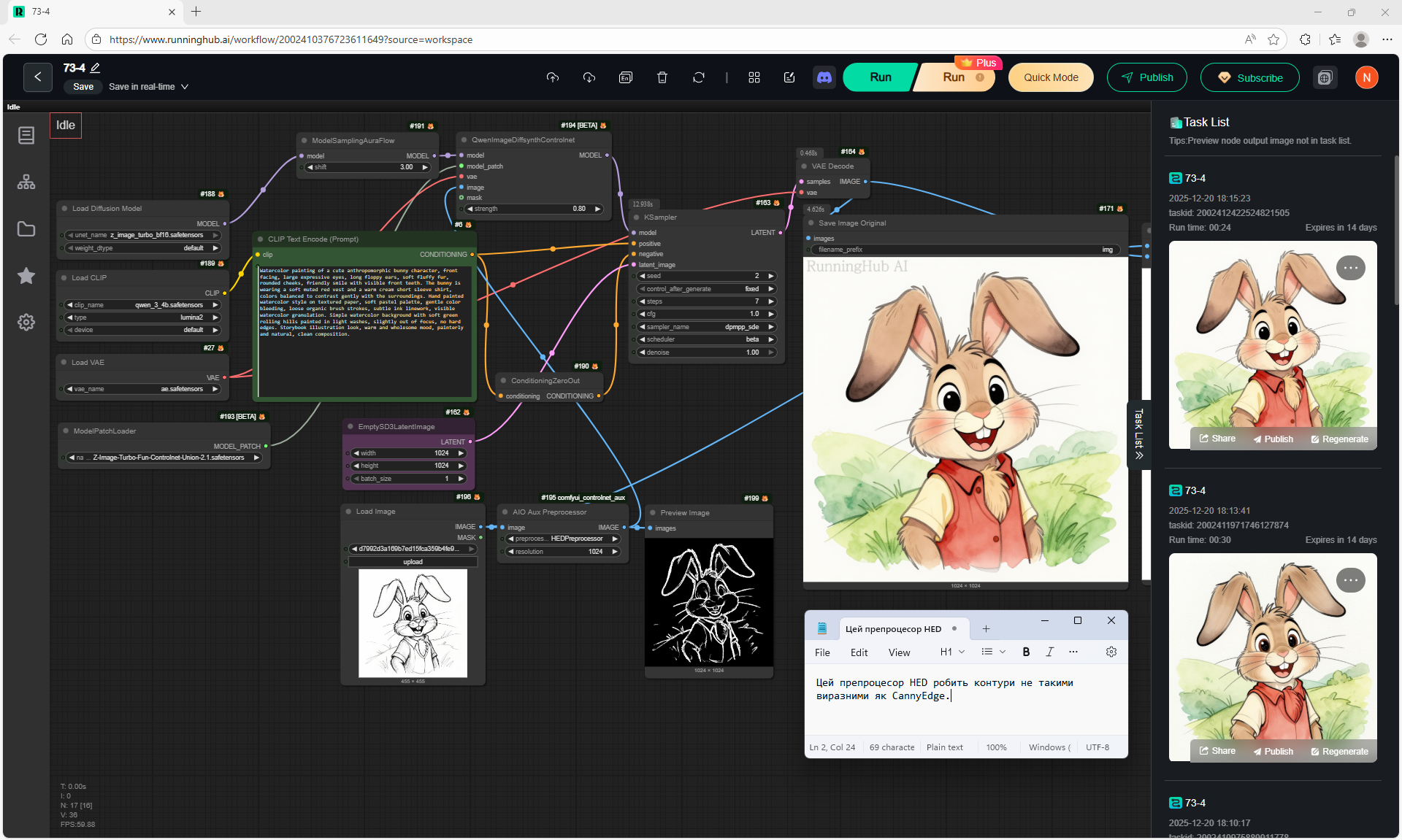The image size is (1402, 840).
Task: Click the Quick Mode button
Action: (1050, 77)
